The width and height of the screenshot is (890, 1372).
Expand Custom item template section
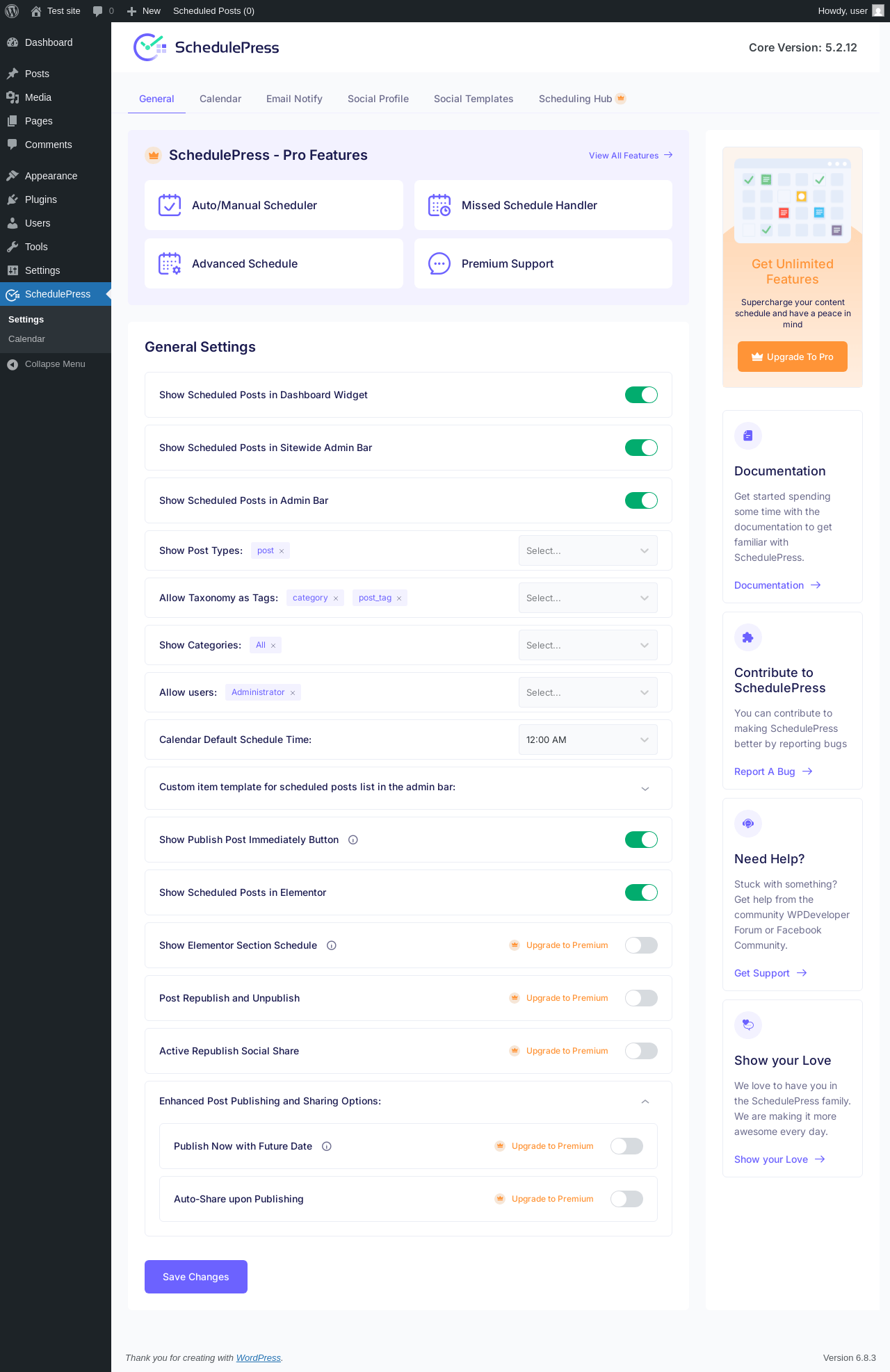pyautogui.click(x=645, y=788)
